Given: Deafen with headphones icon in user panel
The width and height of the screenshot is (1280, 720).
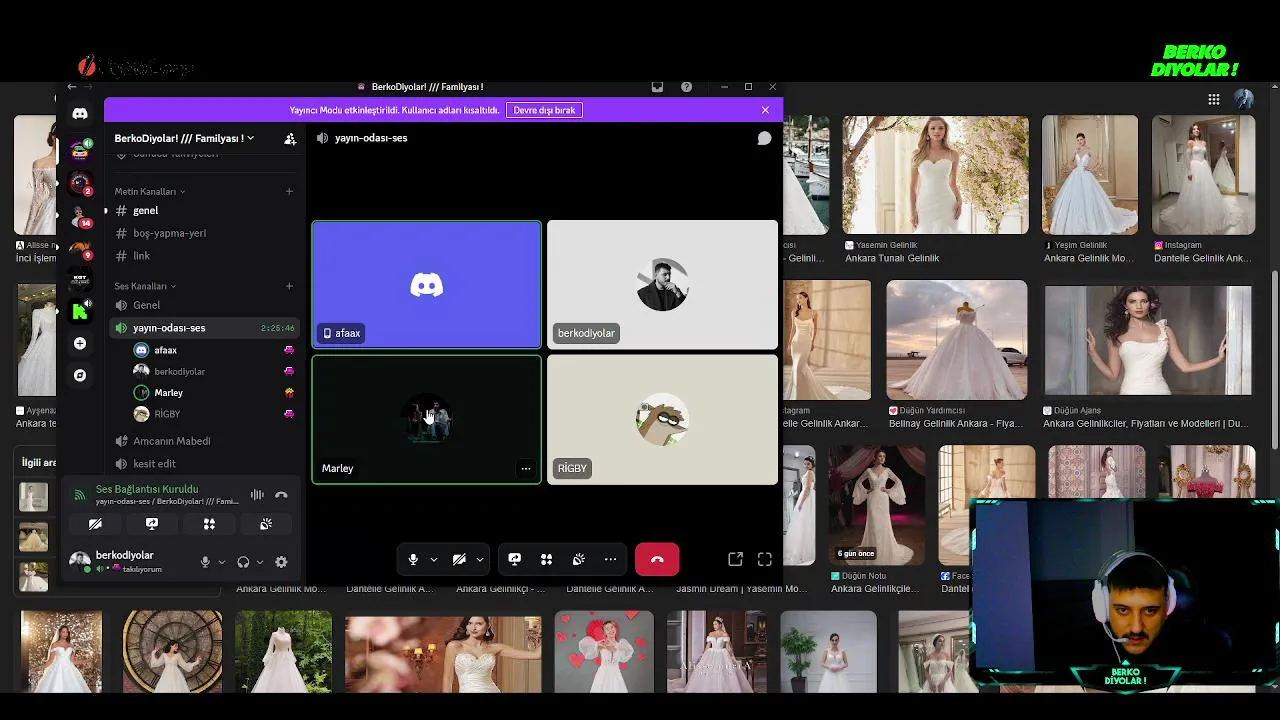Looking at the screenshot, I should tap(243, 562).
